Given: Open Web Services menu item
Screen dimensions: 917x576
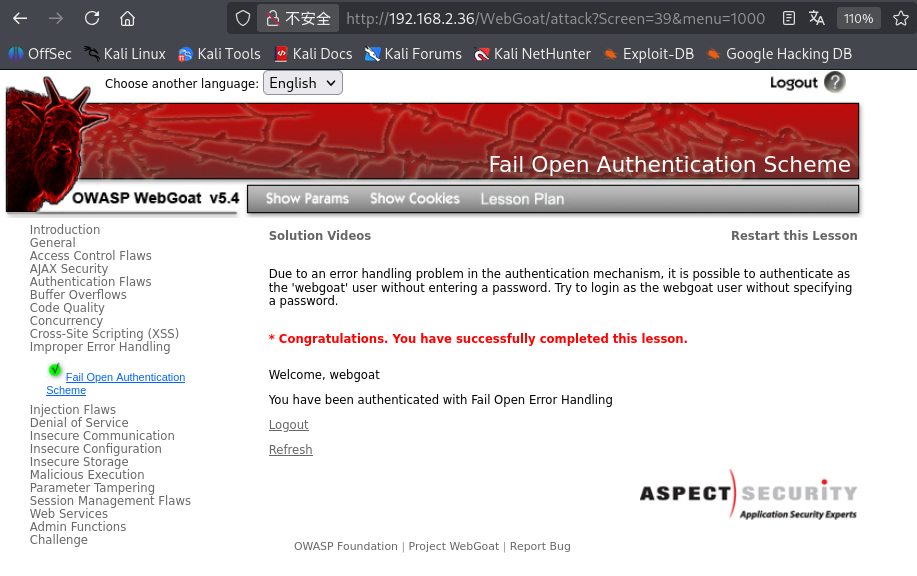Looking at the screenshot, I should tap(69, 513).
